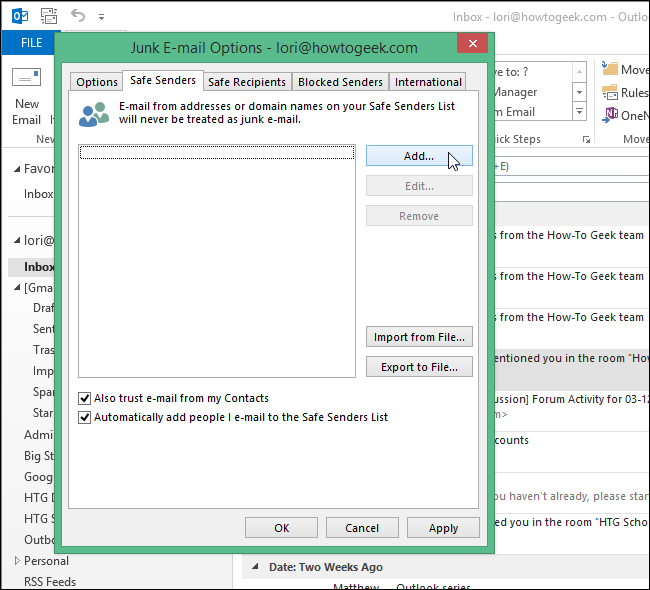Click the Cancel button
Viewport: 650px width, 590px height.
coord(362,527)
